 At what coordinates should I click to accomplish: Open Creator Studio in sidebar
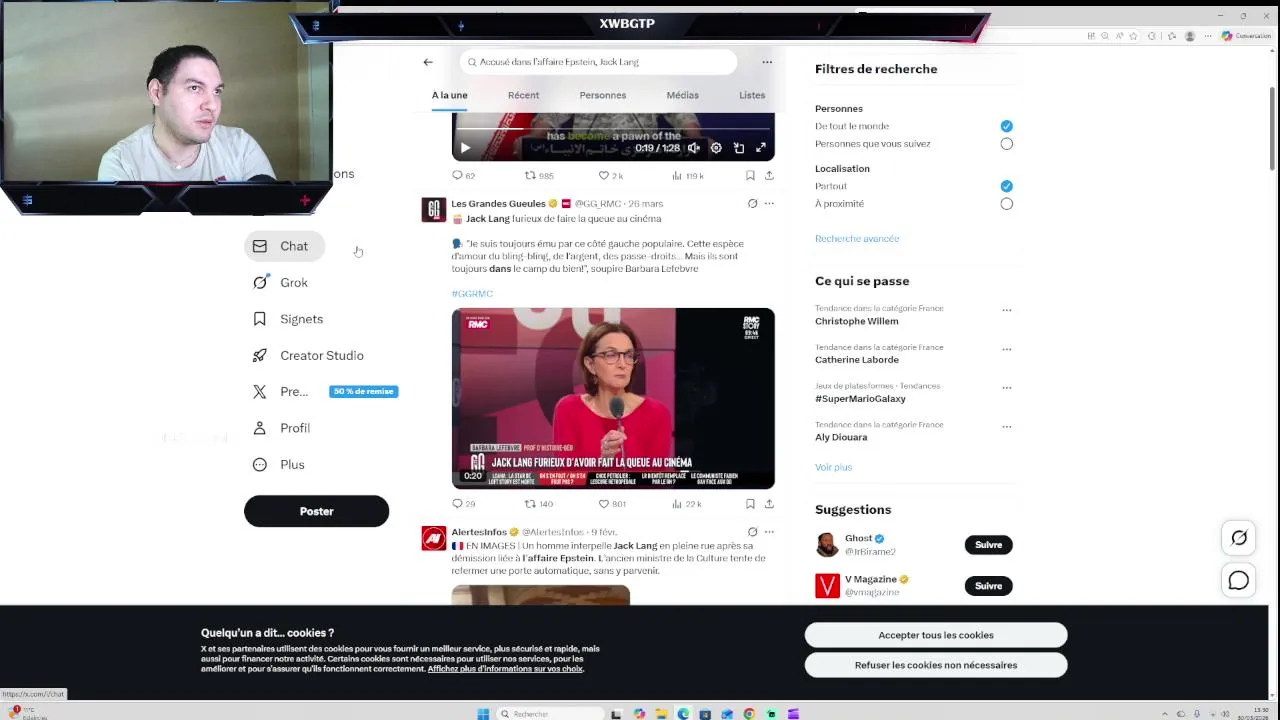(308, 355)
